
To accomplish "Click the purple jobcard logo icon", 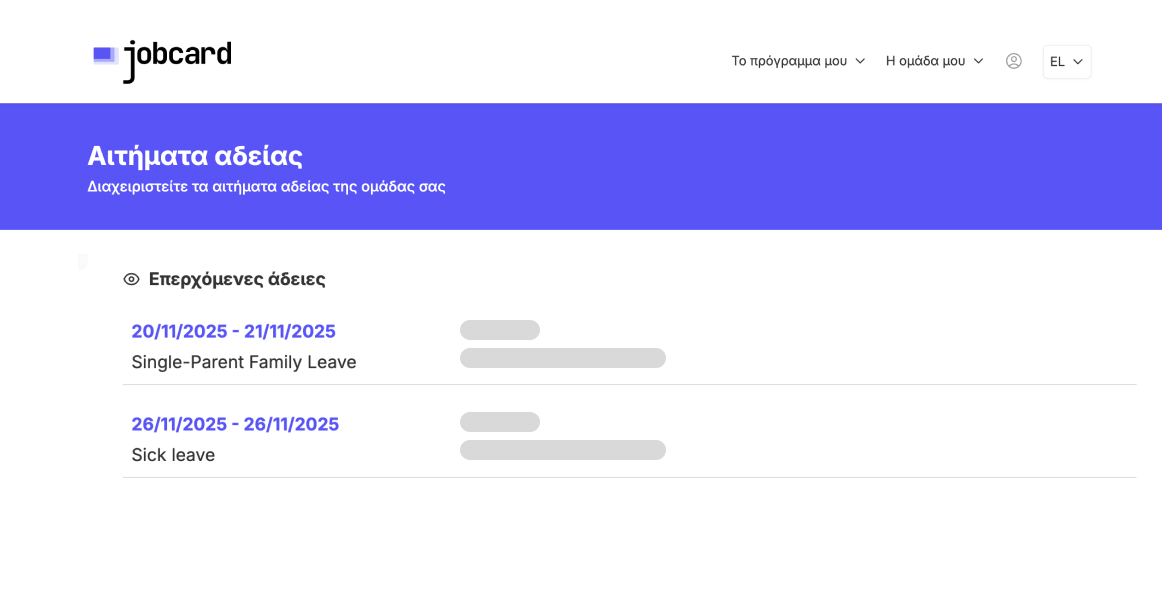I will [105, 56].
